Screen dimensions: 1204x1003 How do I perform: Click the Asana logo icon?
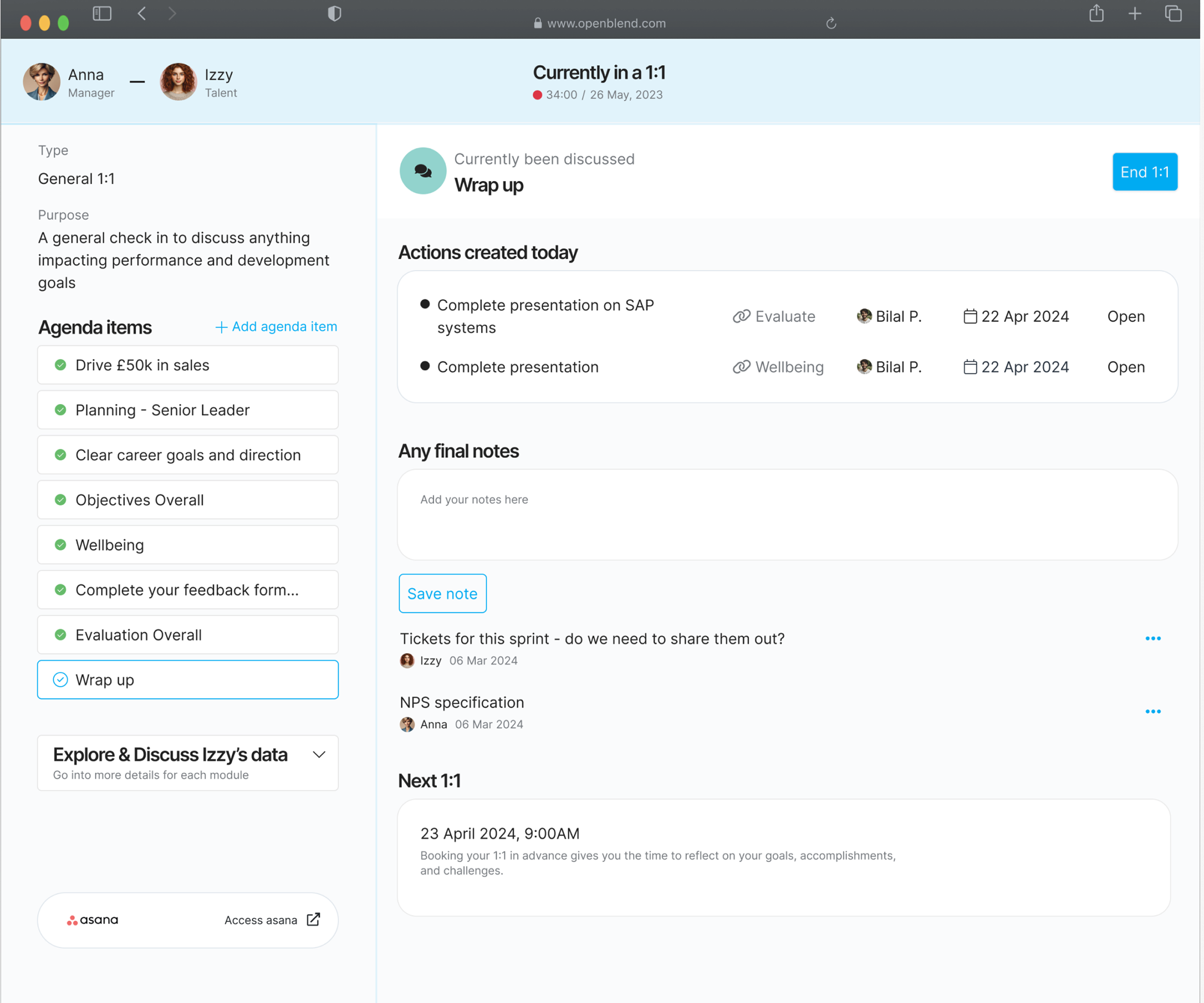point(72,919)
